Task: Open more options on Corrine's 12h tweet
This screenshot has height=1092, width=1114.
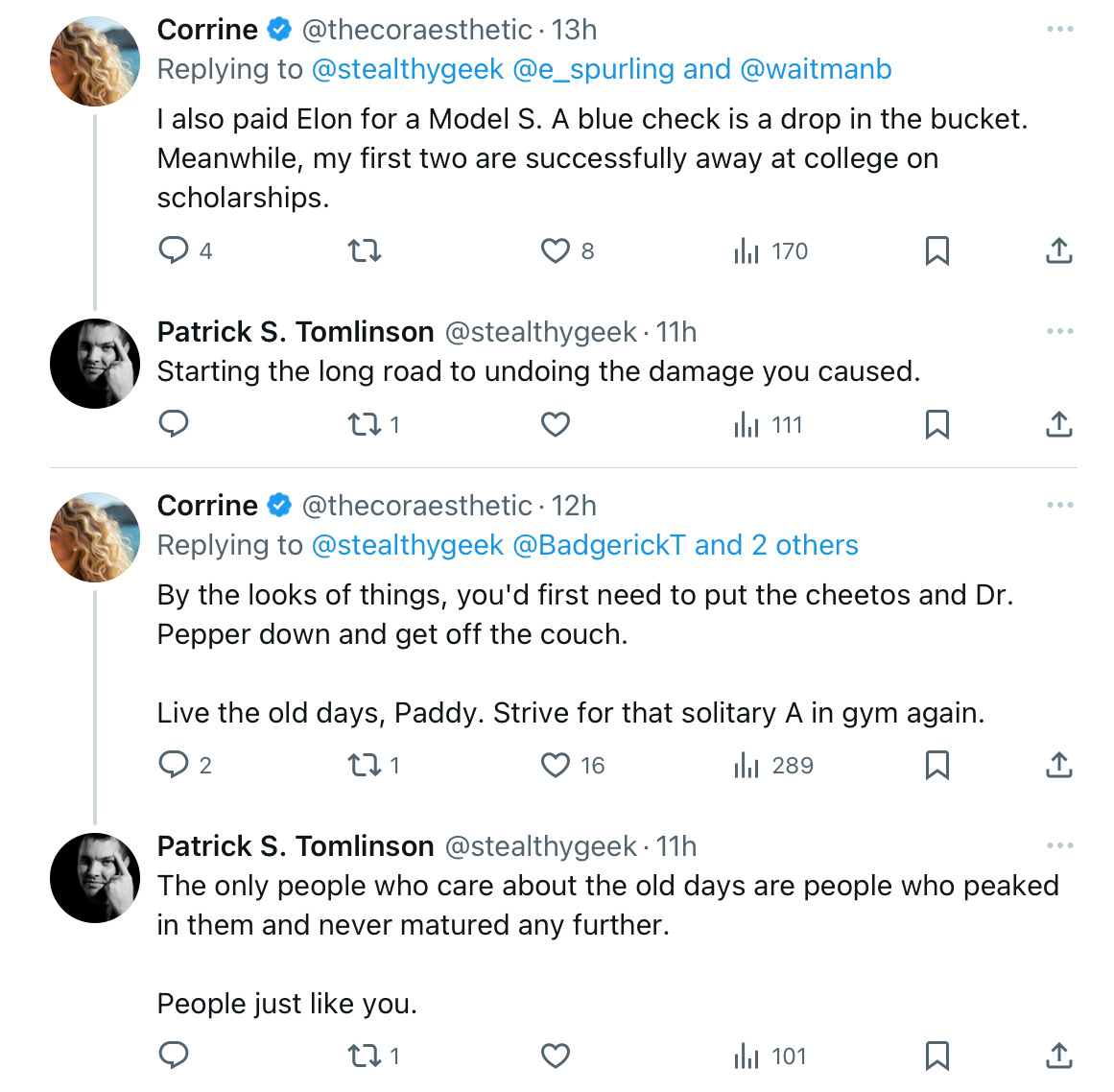Action: tap(1060, 505)
